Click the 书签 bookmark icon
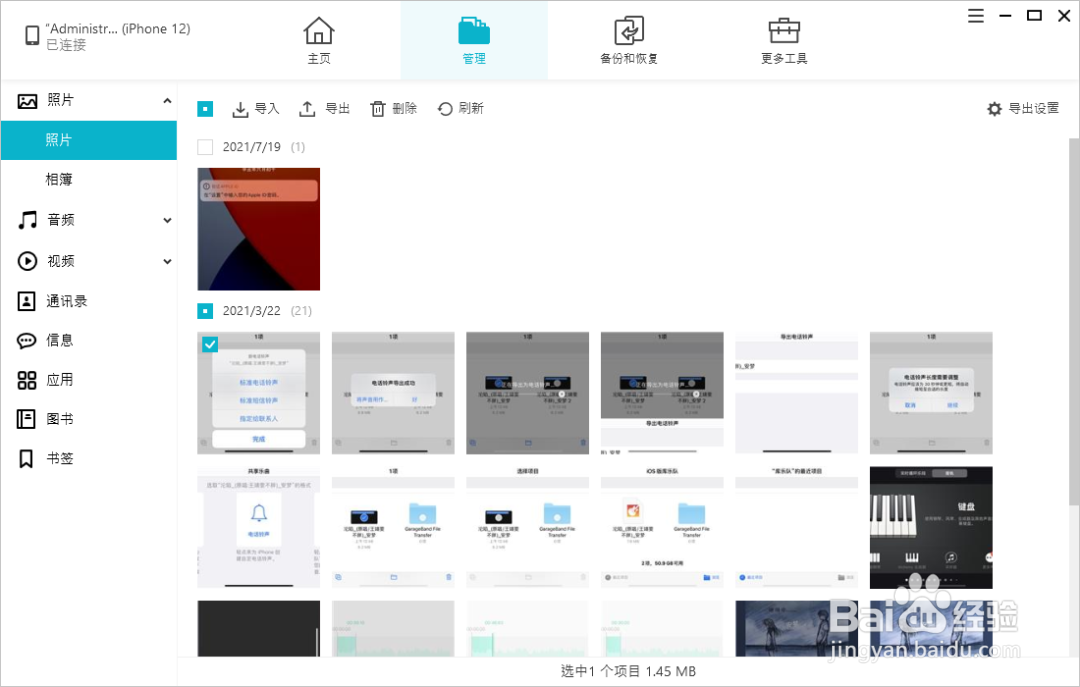Viewport: 1080px width, 687px height. tap(26, 459)
